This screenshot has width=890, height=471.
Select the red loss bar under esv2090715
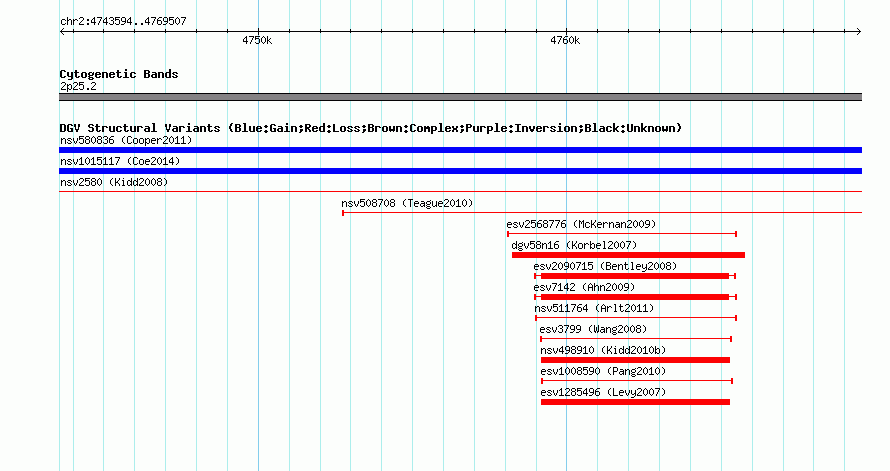coord(635,276)
